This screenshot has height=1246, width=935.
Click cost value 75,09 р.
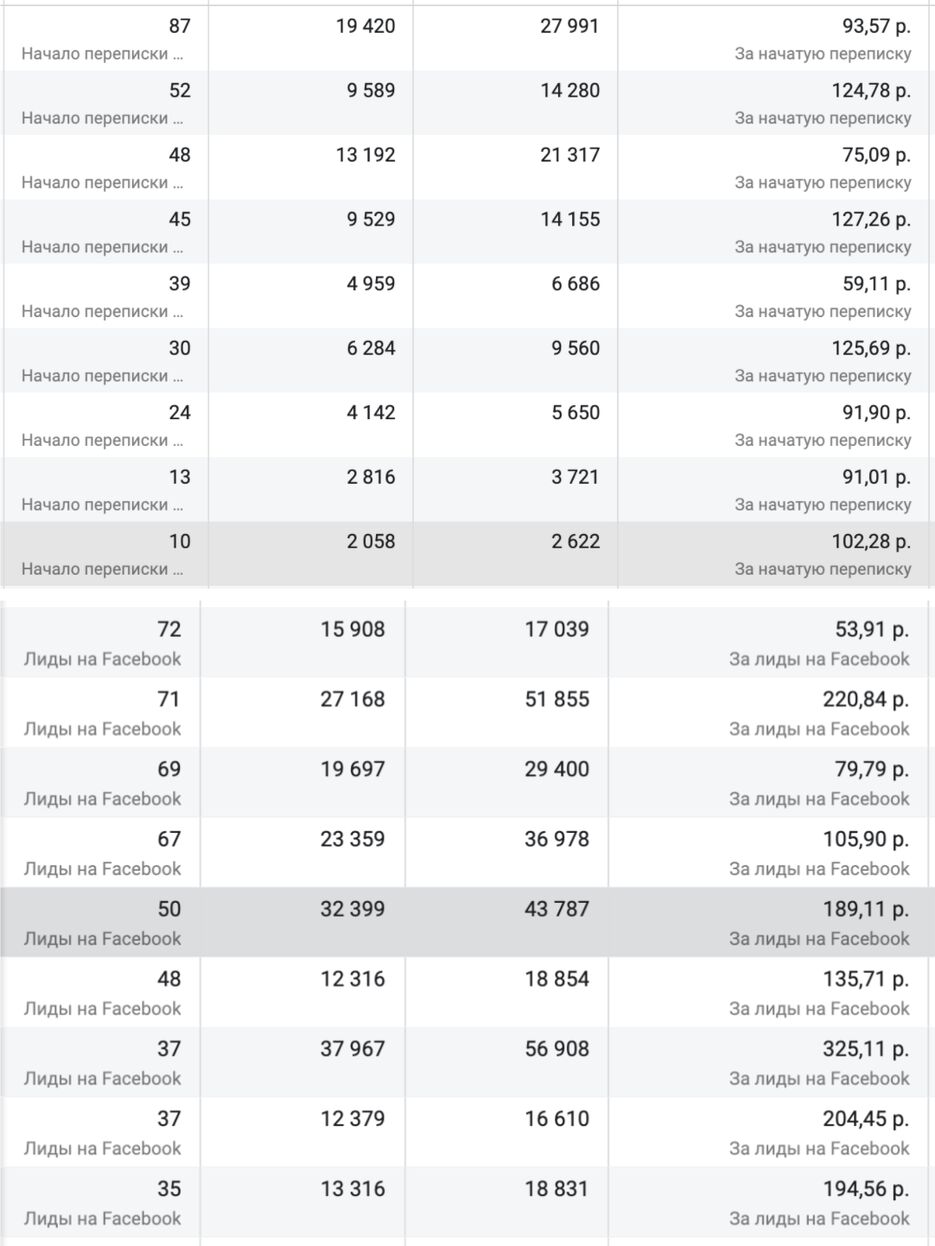click(x=876, y=155)
